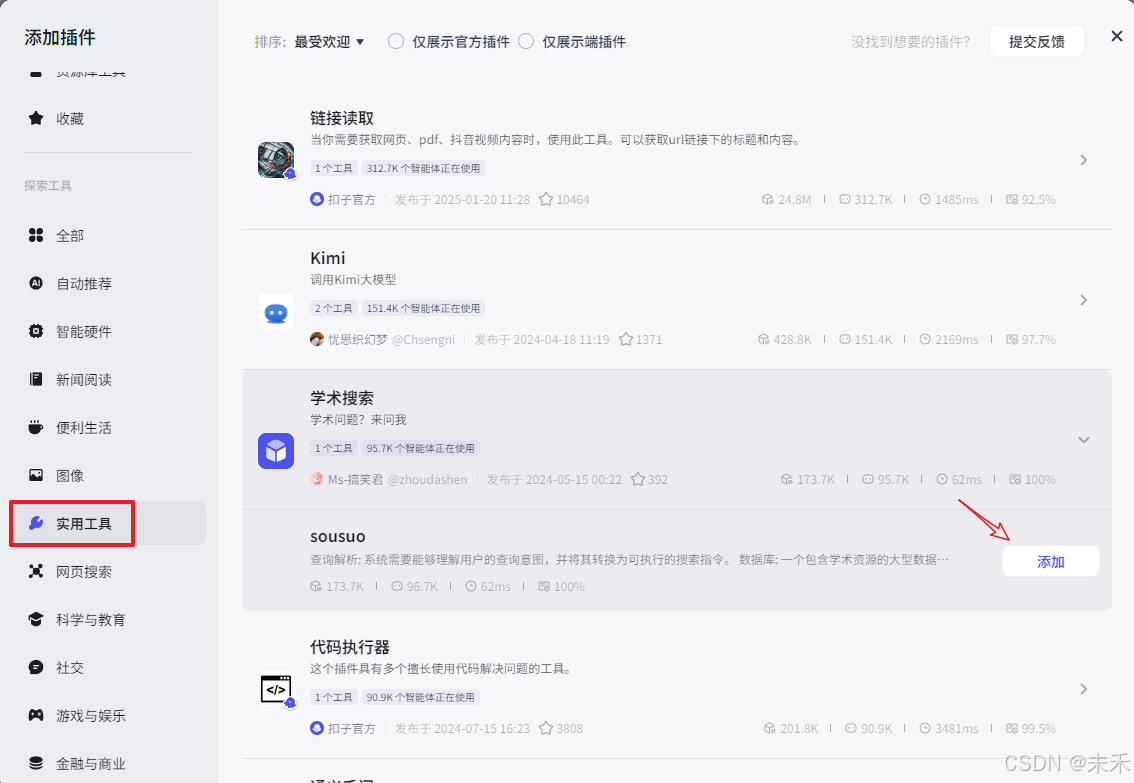The image size is (1134, 783).
Task: Click star icon beside 3808 favorites
Action: click(x=546, y=728)
